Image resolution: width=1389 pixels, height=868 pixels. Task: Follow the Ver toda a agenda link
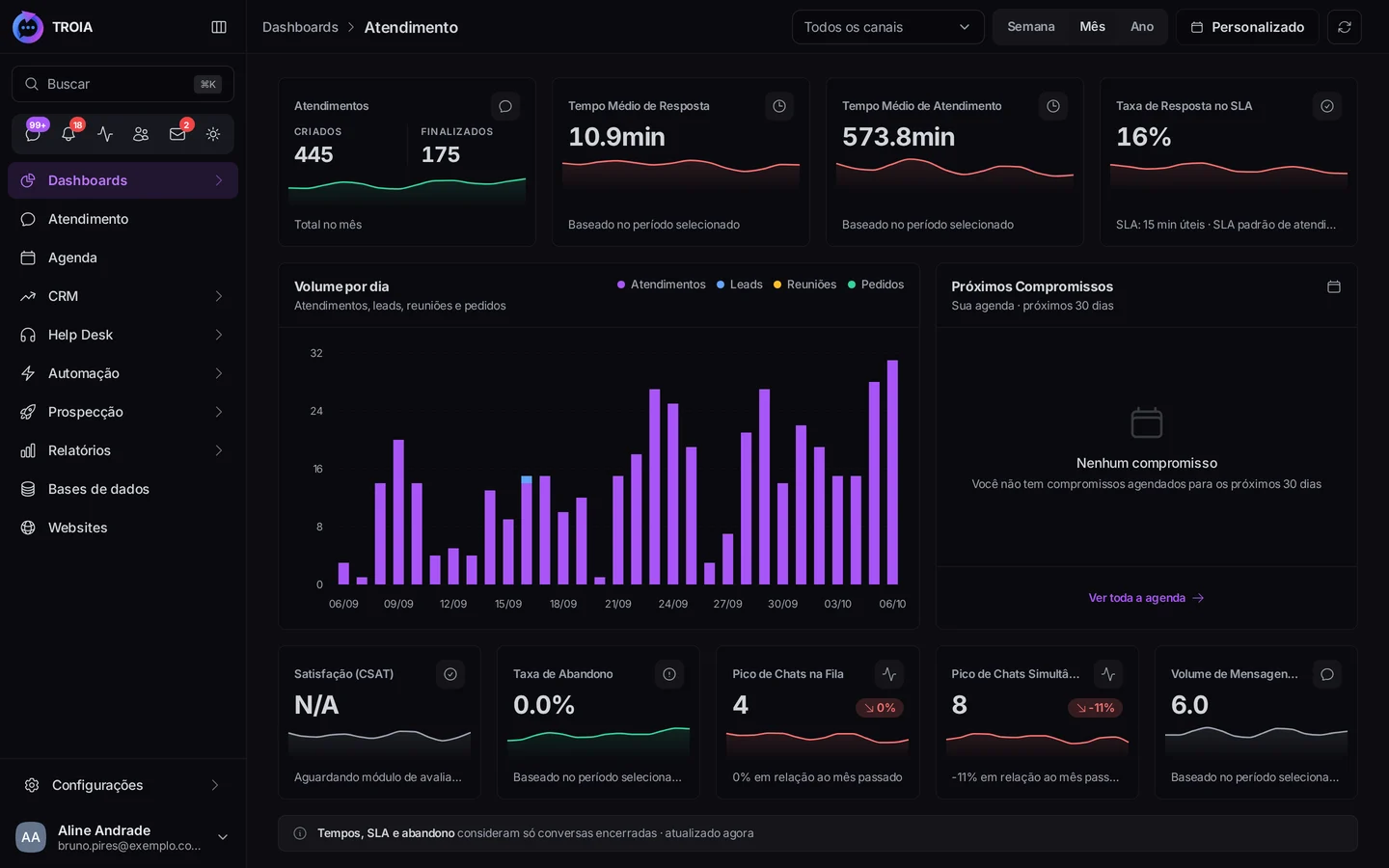(x=1146, y=598)
